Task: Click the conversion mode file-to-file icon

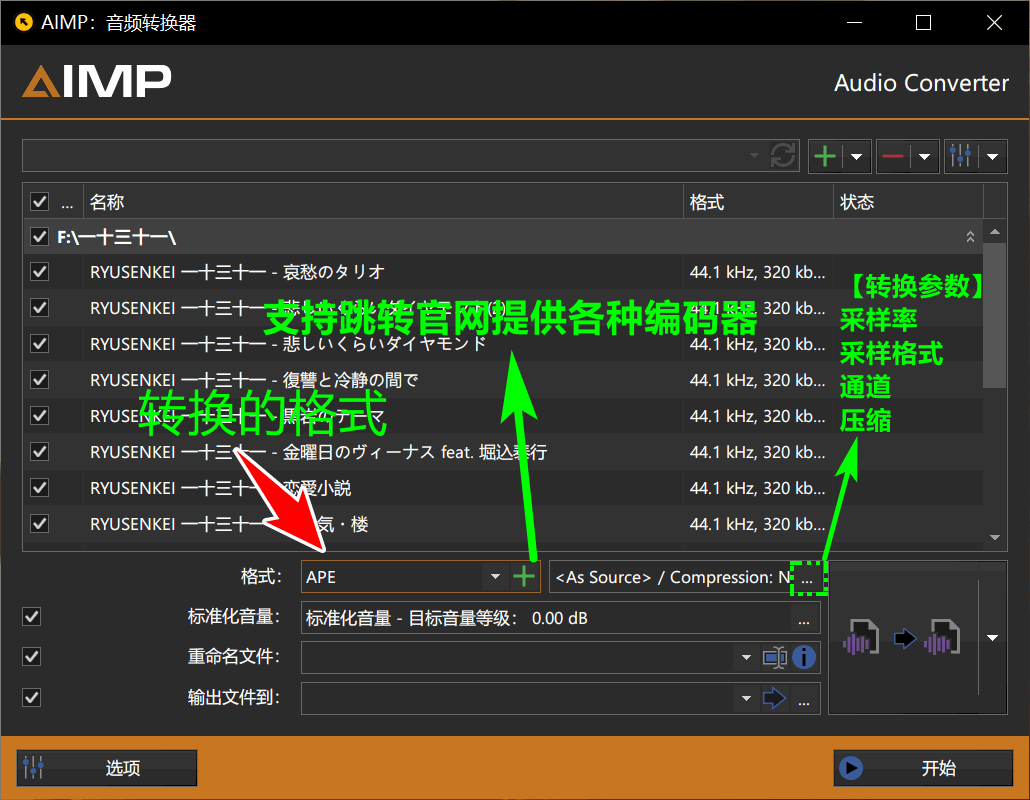Action: (902, 637)
